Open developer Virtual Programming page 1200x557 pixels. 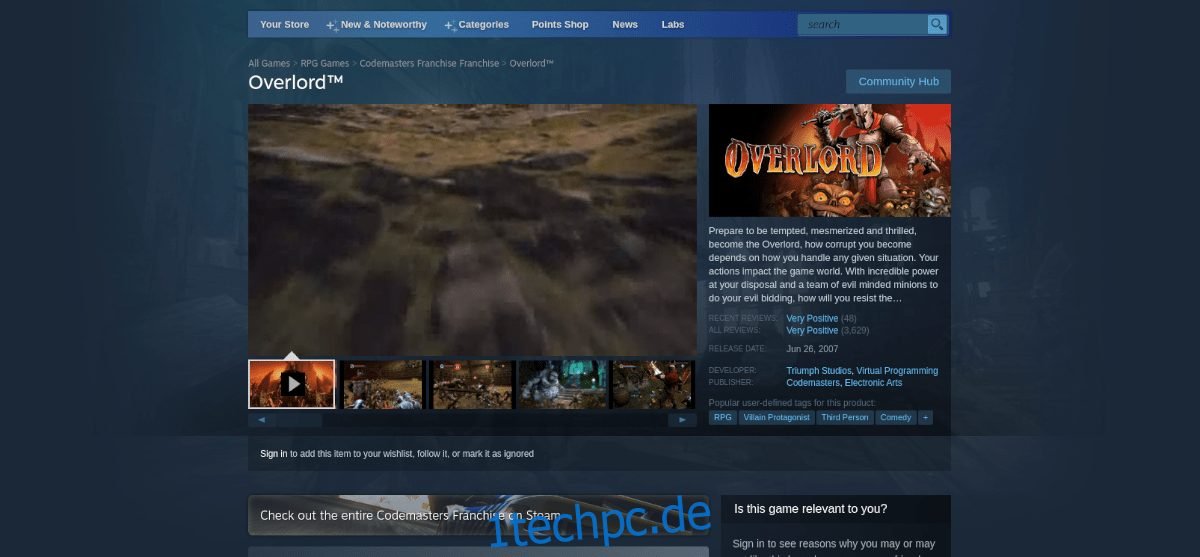pyautogui.click(x=897, y=371)
